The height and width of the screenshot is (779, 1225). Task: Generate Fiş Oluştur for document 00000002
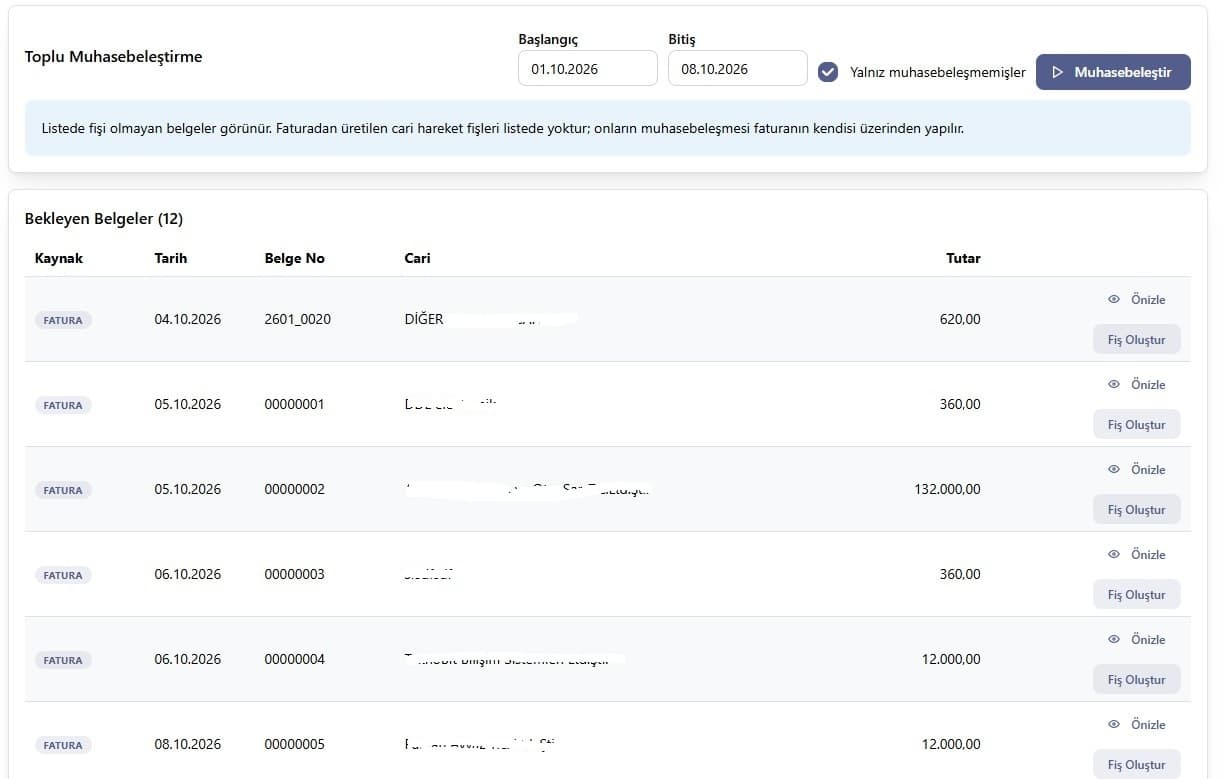click(1136, 510)
